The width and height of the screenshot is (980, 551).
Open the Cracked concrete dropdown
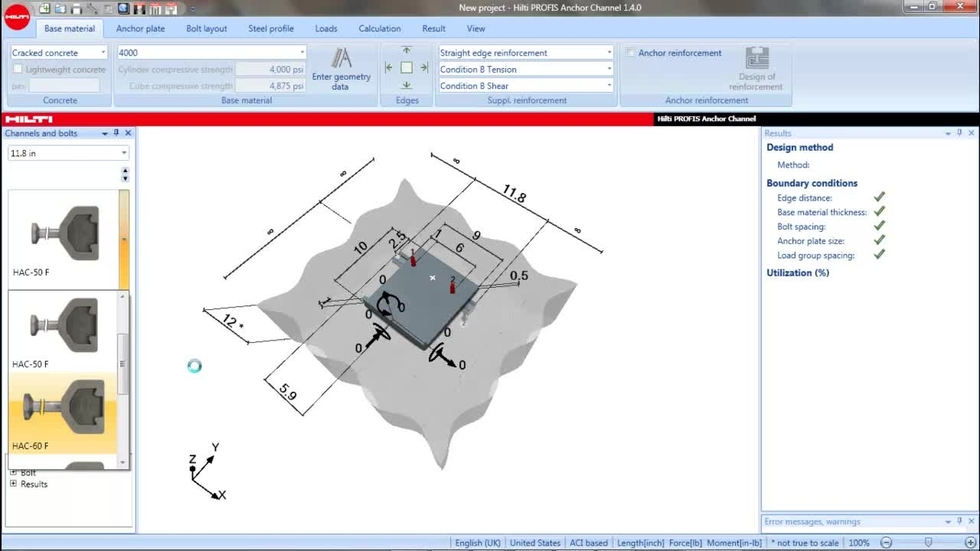tap(59, 53)
